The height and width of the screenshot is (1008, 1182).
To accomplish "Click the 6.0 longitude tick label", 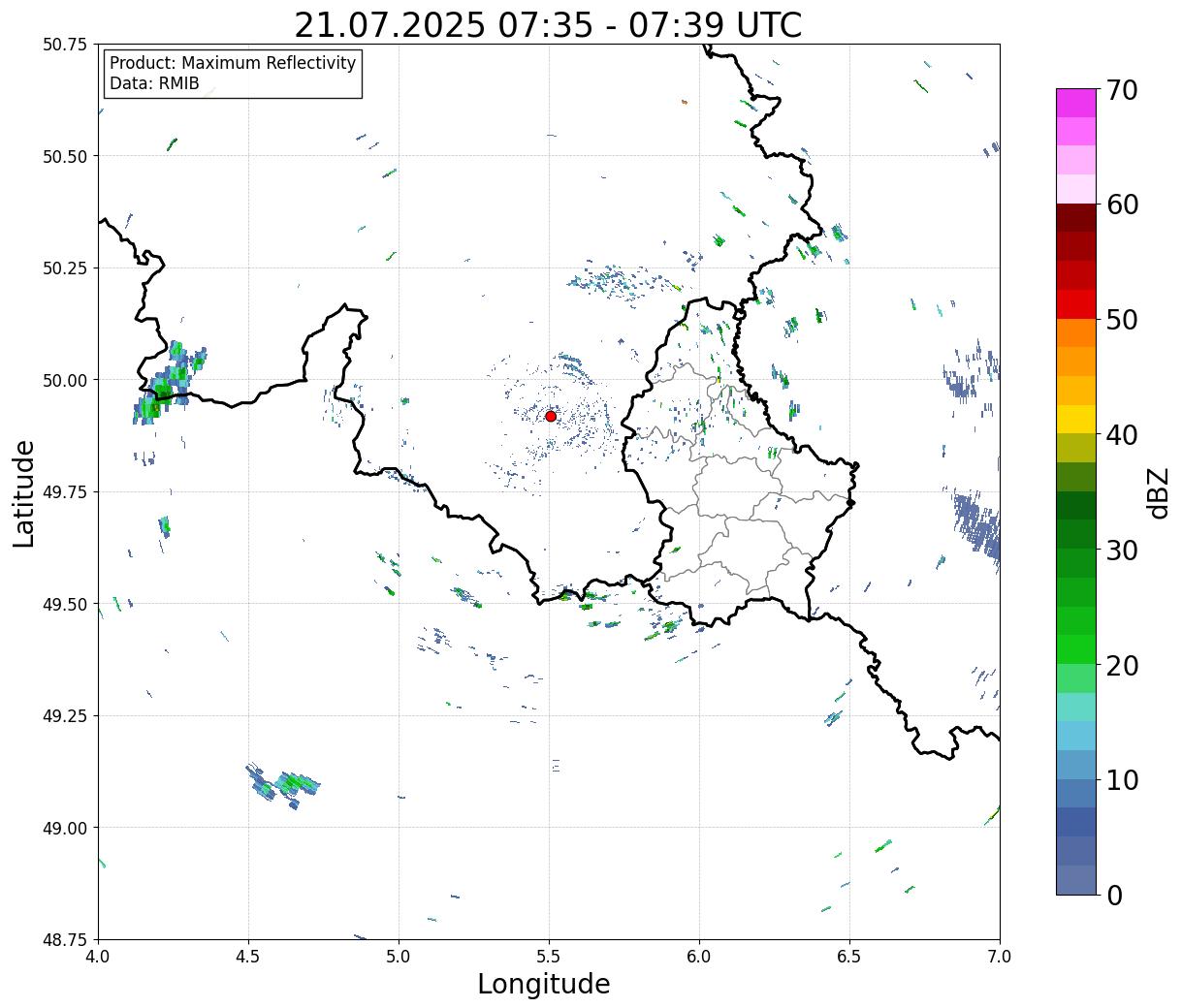I will click(699, 957).
